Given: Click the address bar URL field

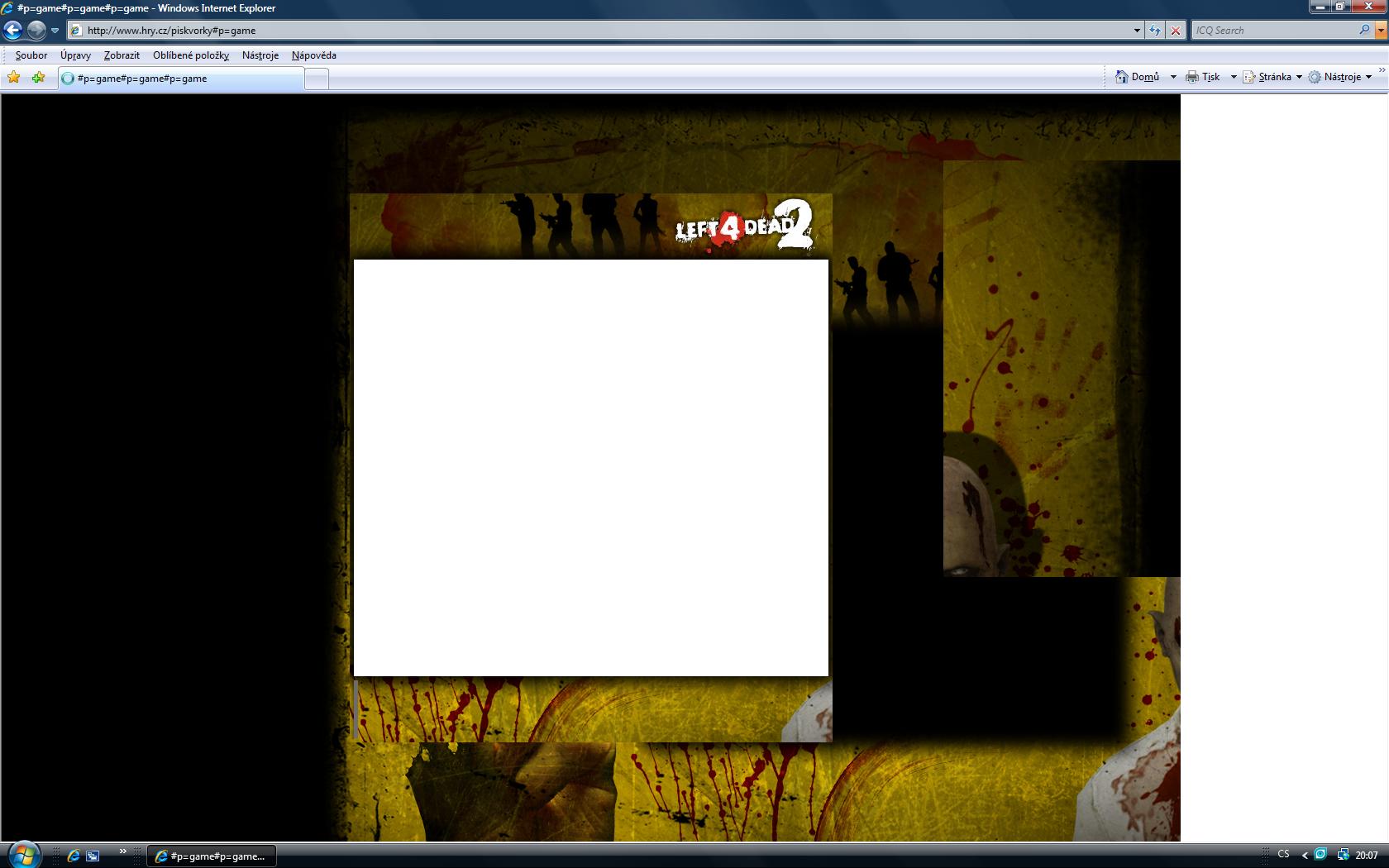Looking at the screenshot, I should pos(602,31).
